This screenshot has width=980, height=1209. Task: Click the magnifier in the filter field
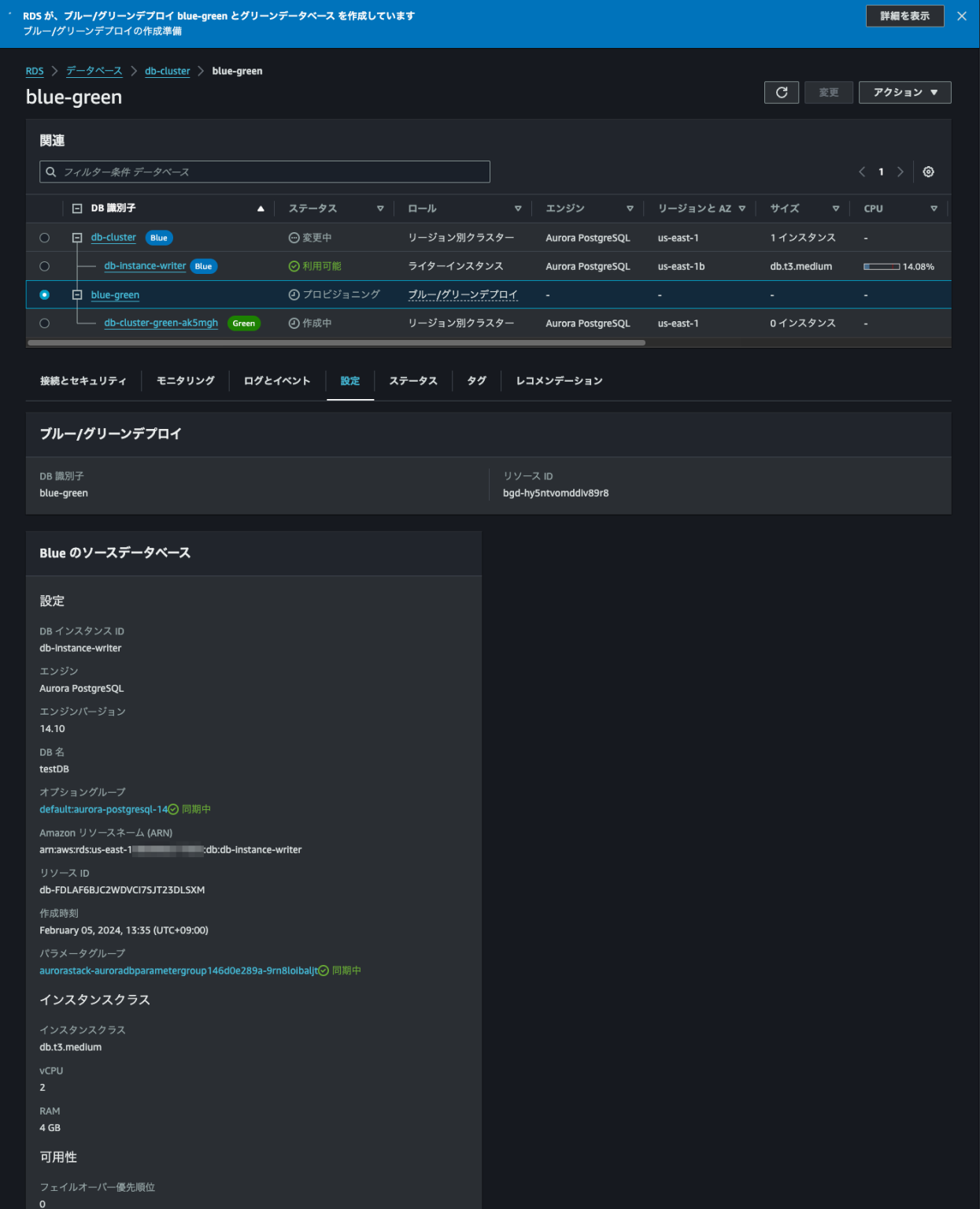pos(51,172)
